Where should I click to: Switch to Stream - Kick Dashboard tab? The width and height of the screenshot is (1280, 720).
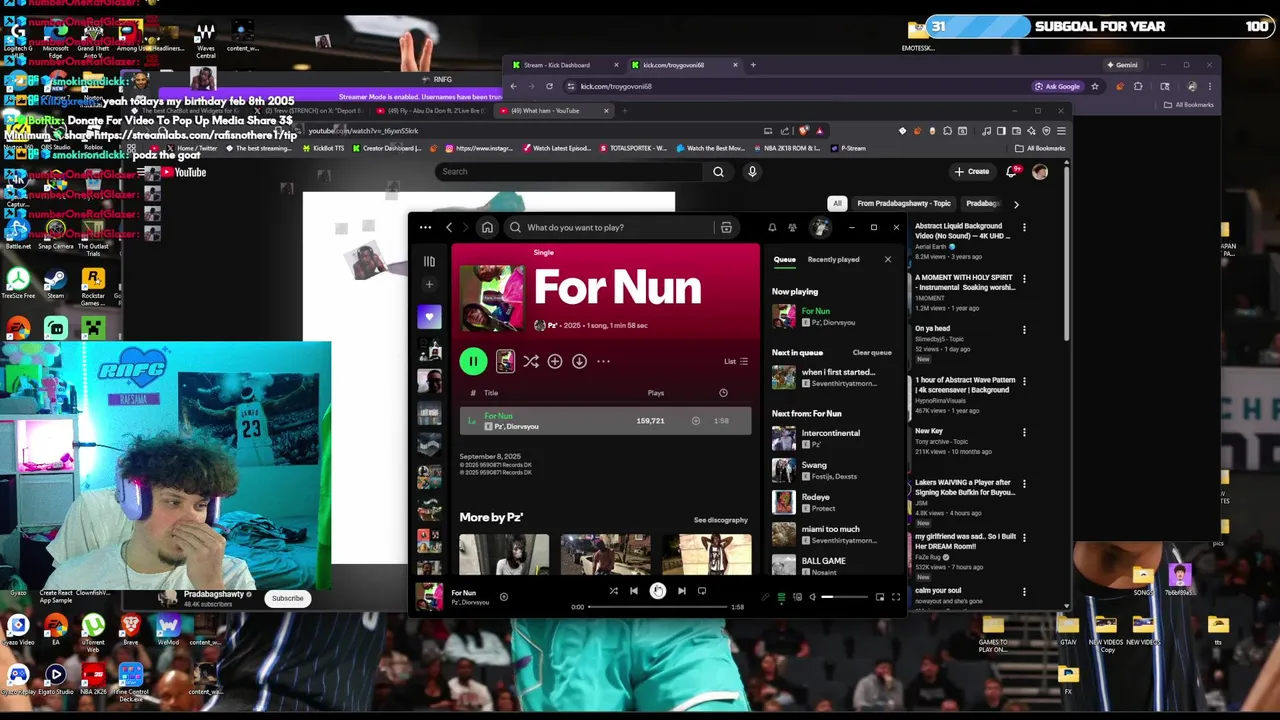(563, 65)
